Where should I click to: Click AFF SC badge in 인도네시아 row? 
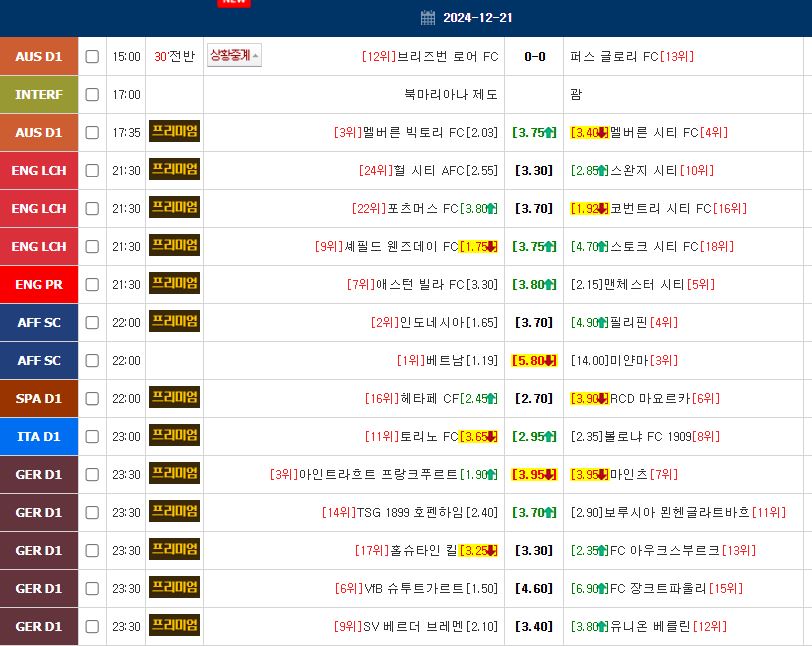click(x=39, y=322)
